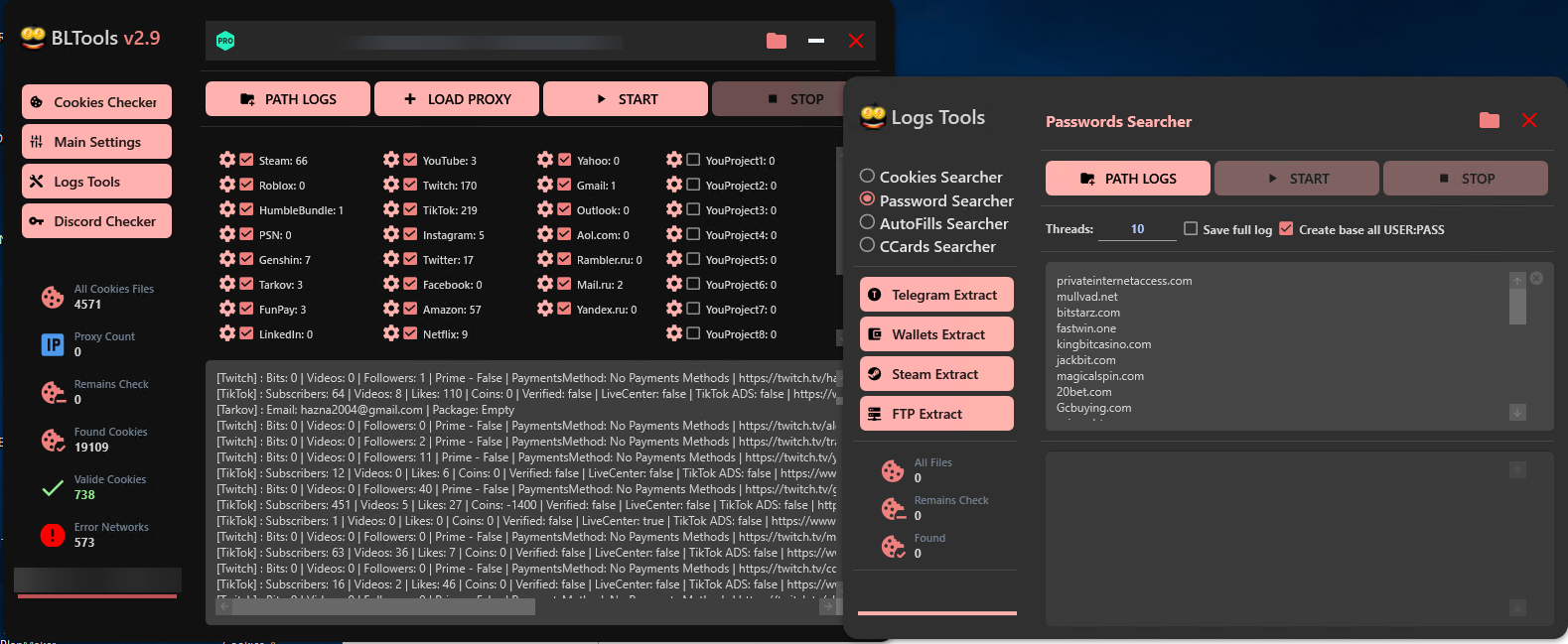
Task: Choose the AutoFills Searcher radio option
Action: [867, 222]
